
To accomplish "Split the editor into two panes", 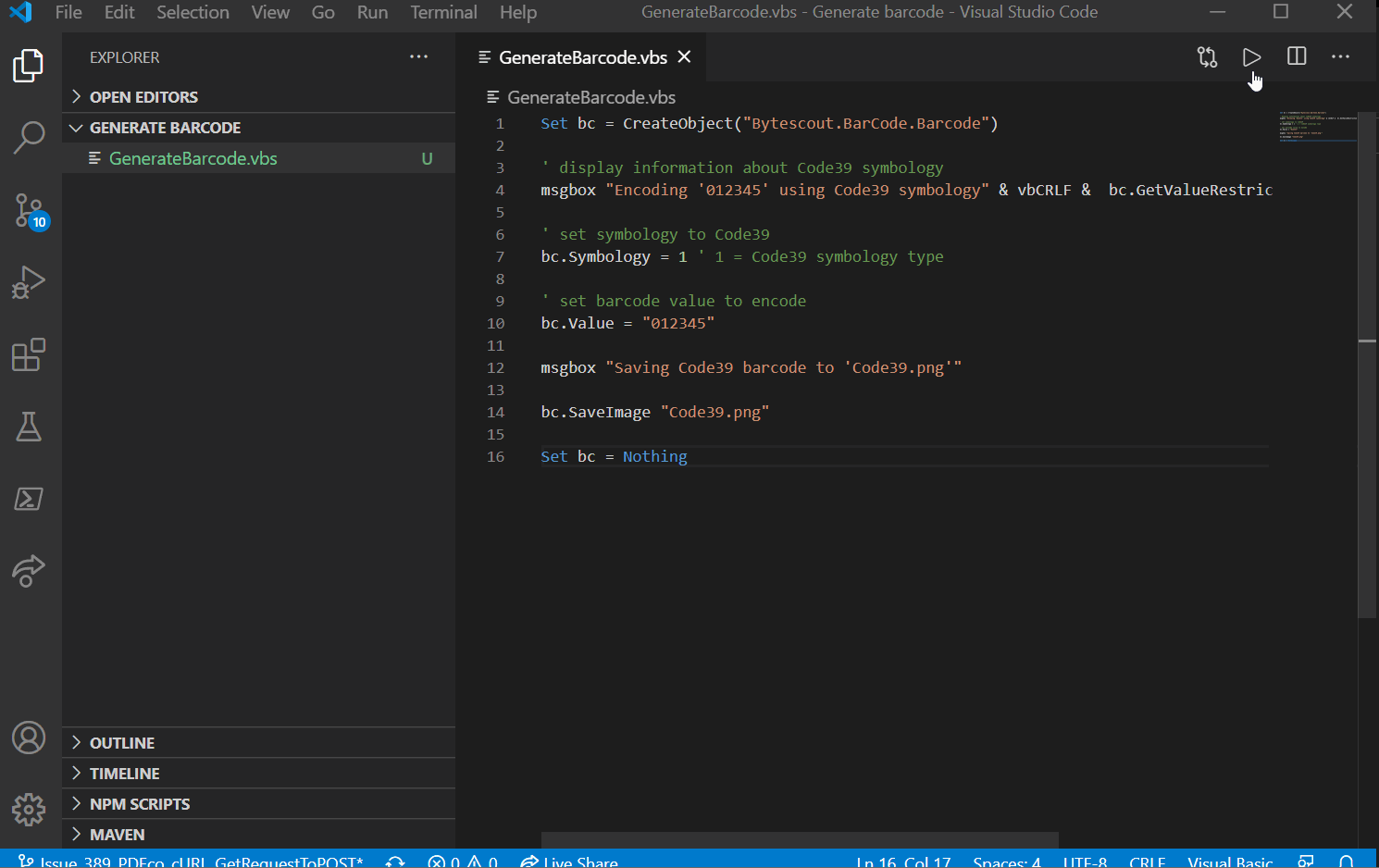I will point(1296,56).
